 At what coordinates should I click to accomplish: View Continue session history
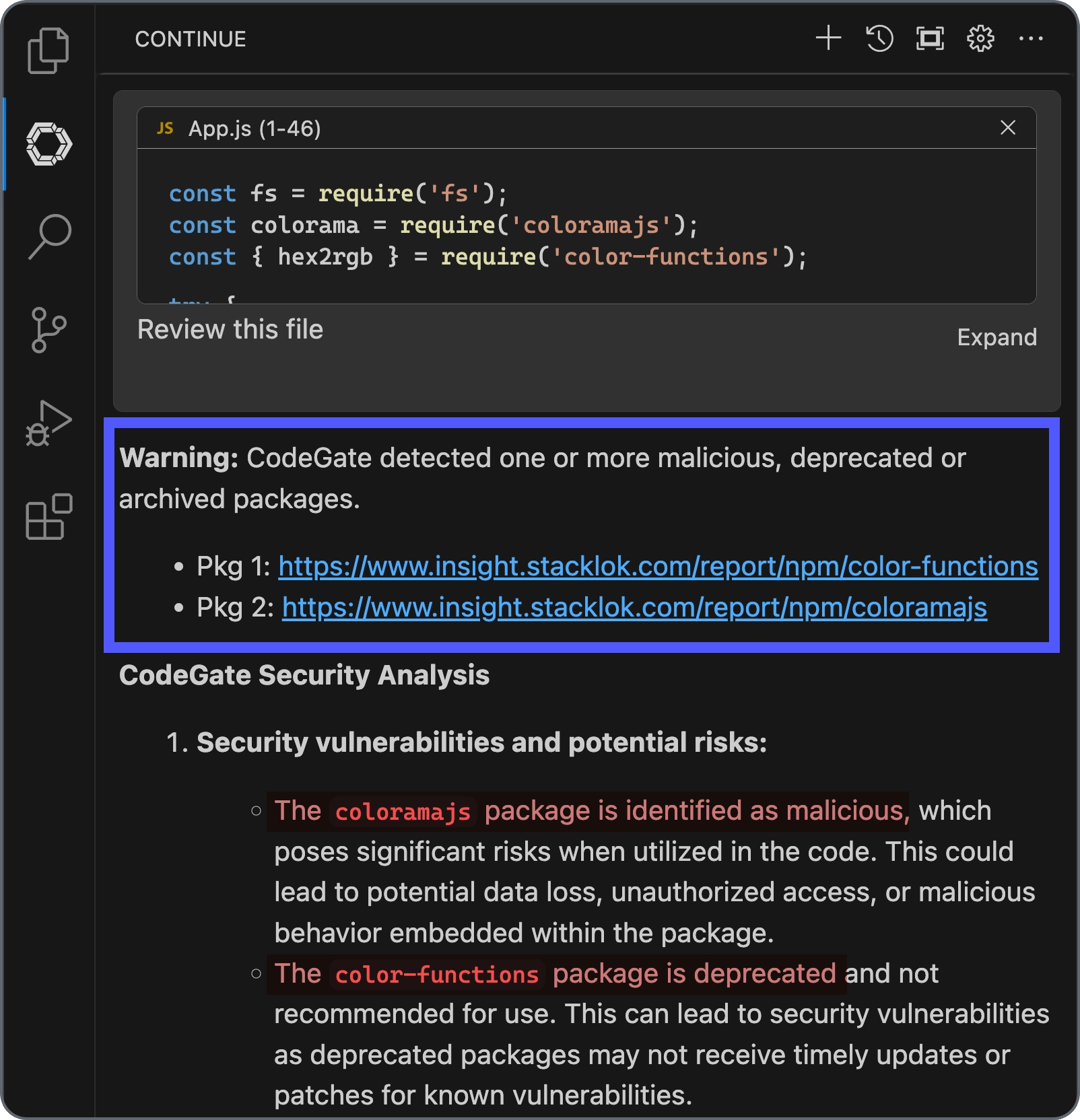[879, 38]
